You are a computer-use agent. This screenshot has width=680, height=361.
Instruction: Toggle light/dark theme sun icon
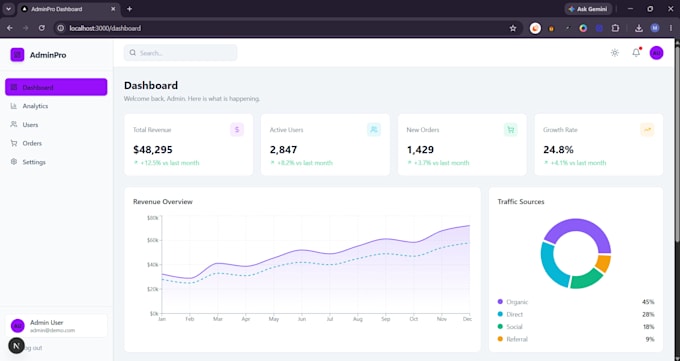click(615, 53)
